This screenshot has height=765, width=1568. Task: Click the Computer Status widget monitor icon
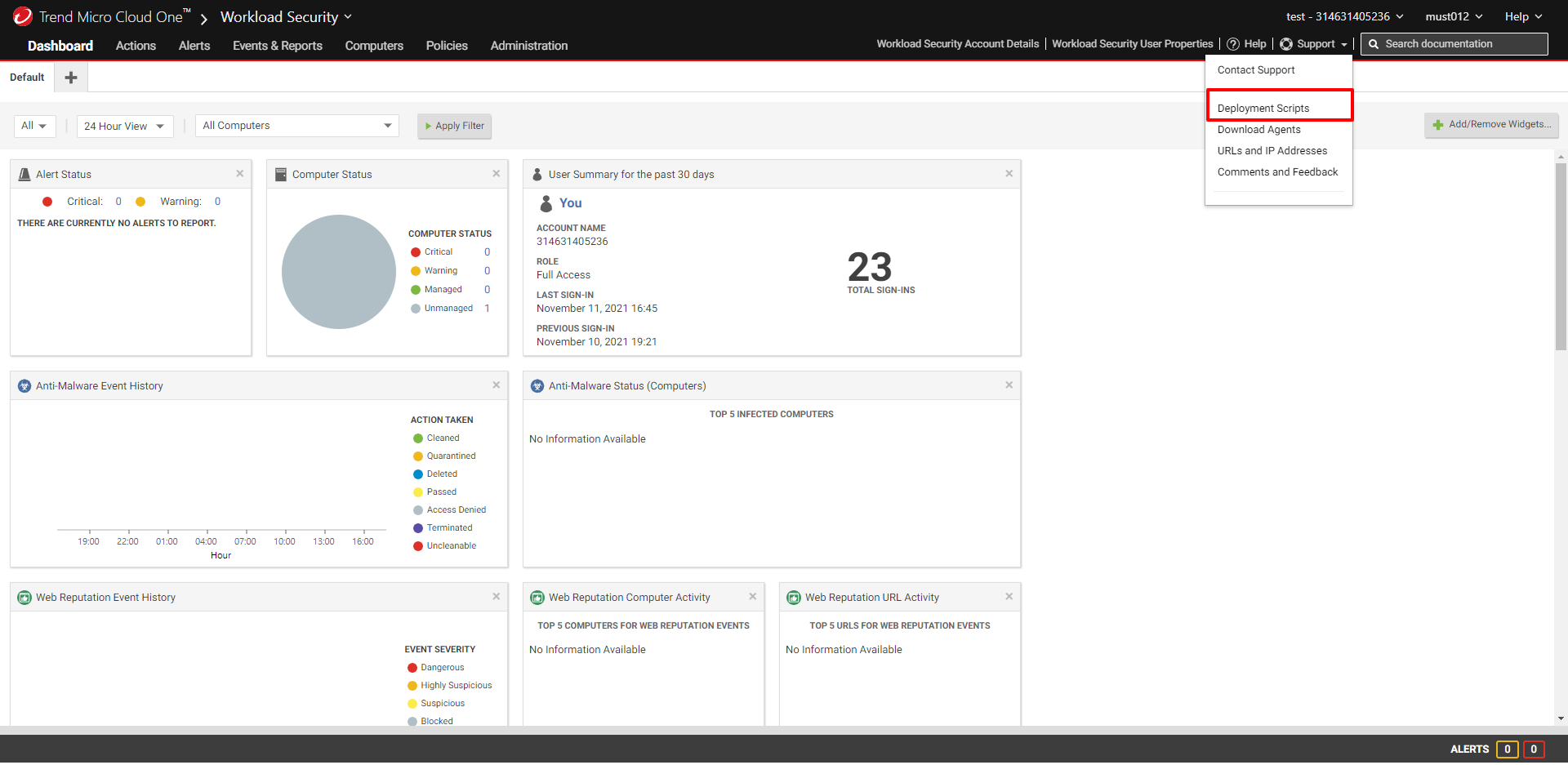[280, 173]
